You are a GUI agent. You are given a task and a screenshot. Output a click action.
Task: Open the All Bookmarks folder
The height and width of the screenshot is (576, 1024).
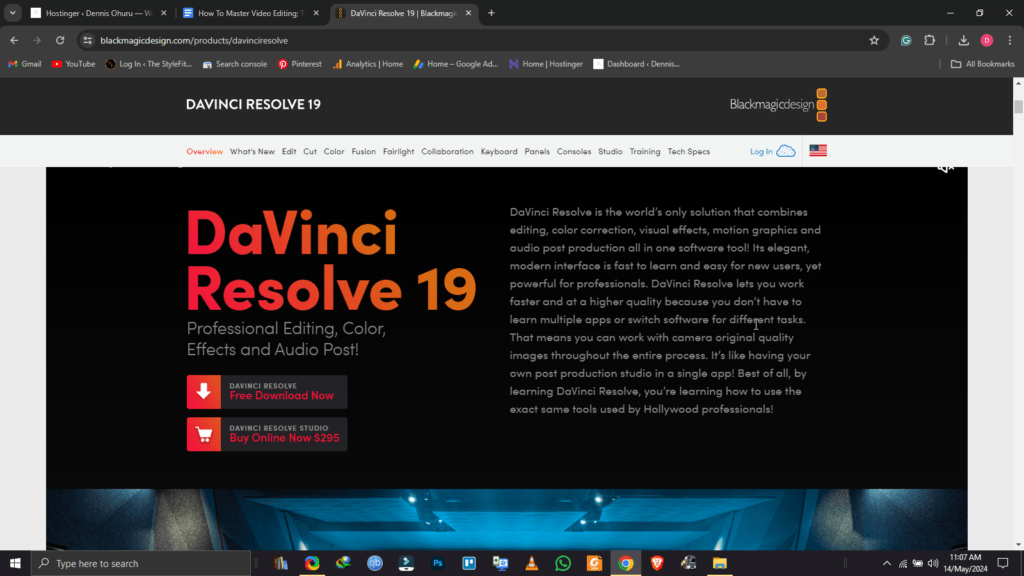pyautogui.click(x=982, y=64)
